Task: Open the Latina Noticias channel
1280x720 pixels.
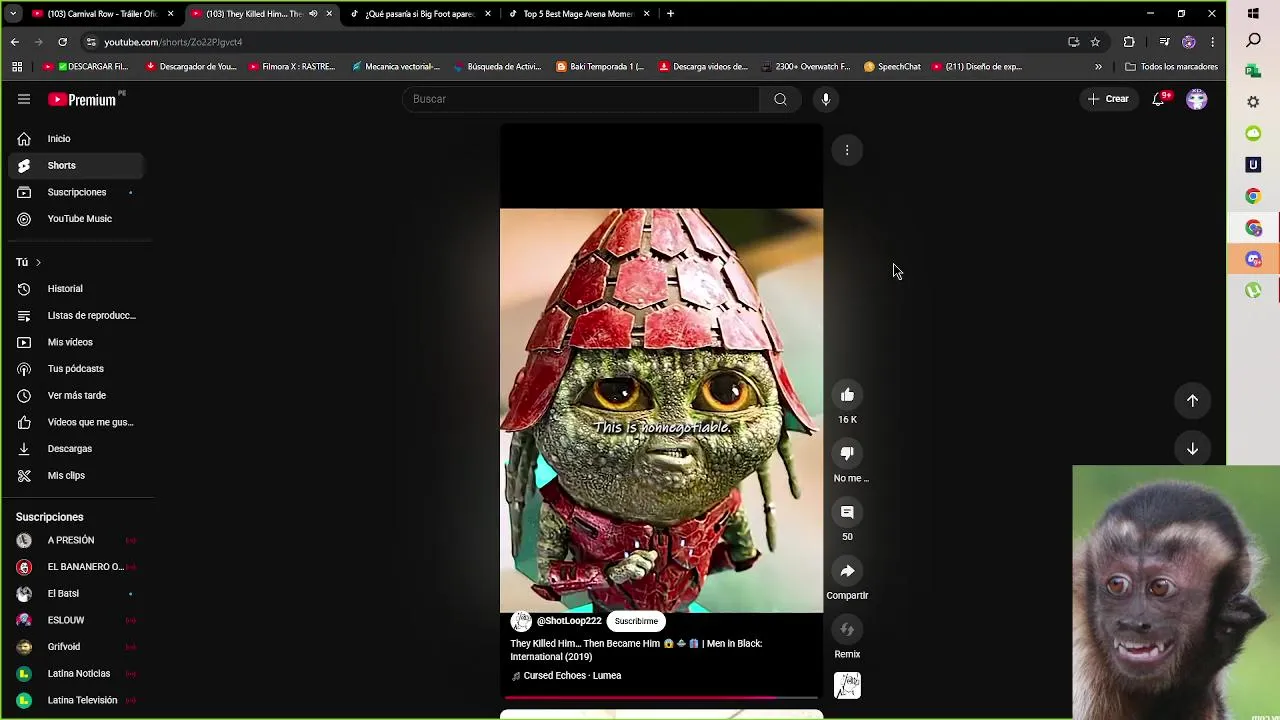Action: [77, 674]
